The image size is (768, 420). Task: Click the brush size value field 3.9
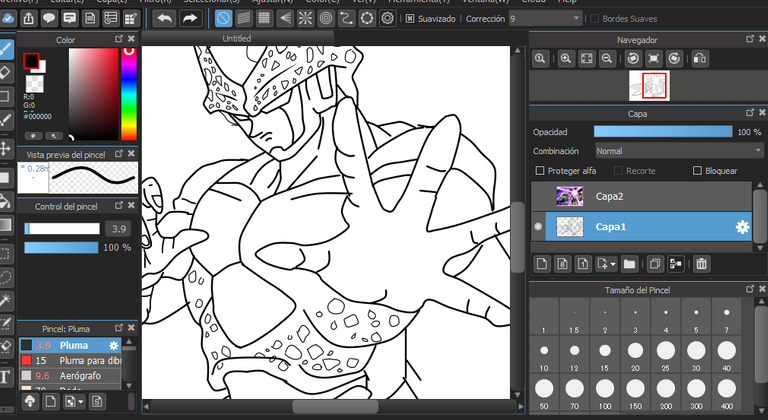(x=118, y=228)
